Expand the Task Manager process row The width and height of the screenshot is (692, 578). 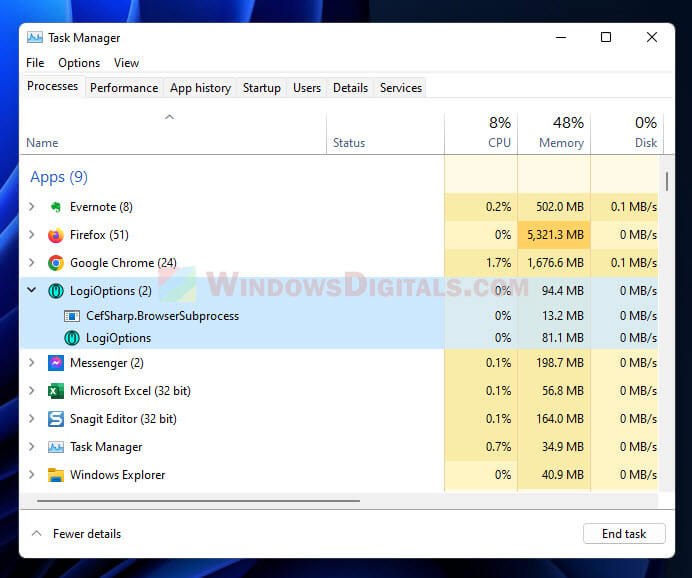31,447
